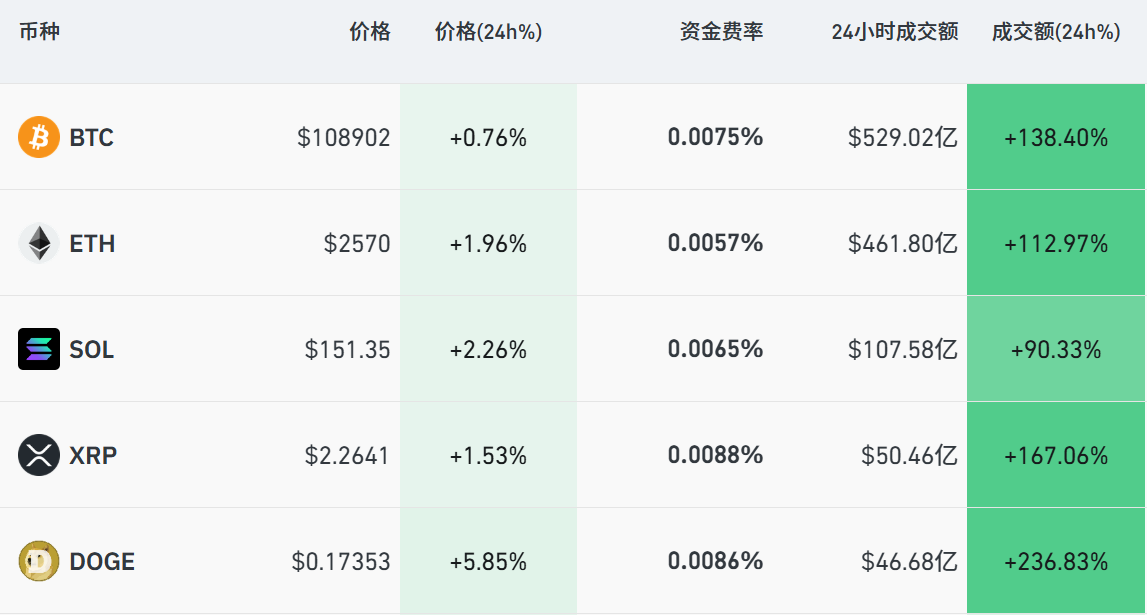Click the BTC funding rate 0.0075%

click(x=715, y=137)
